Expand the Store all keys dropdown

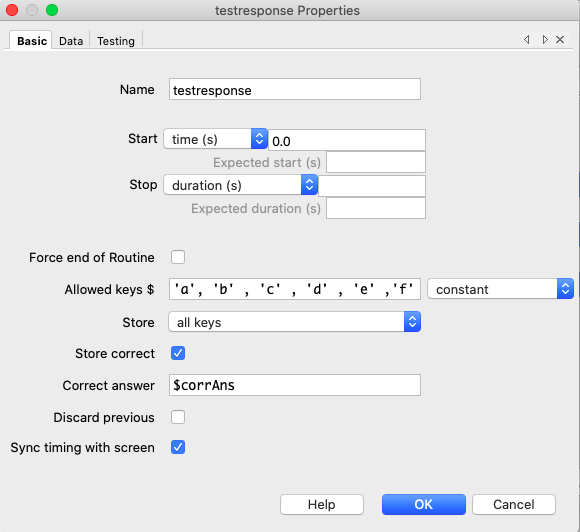point(294,322)
